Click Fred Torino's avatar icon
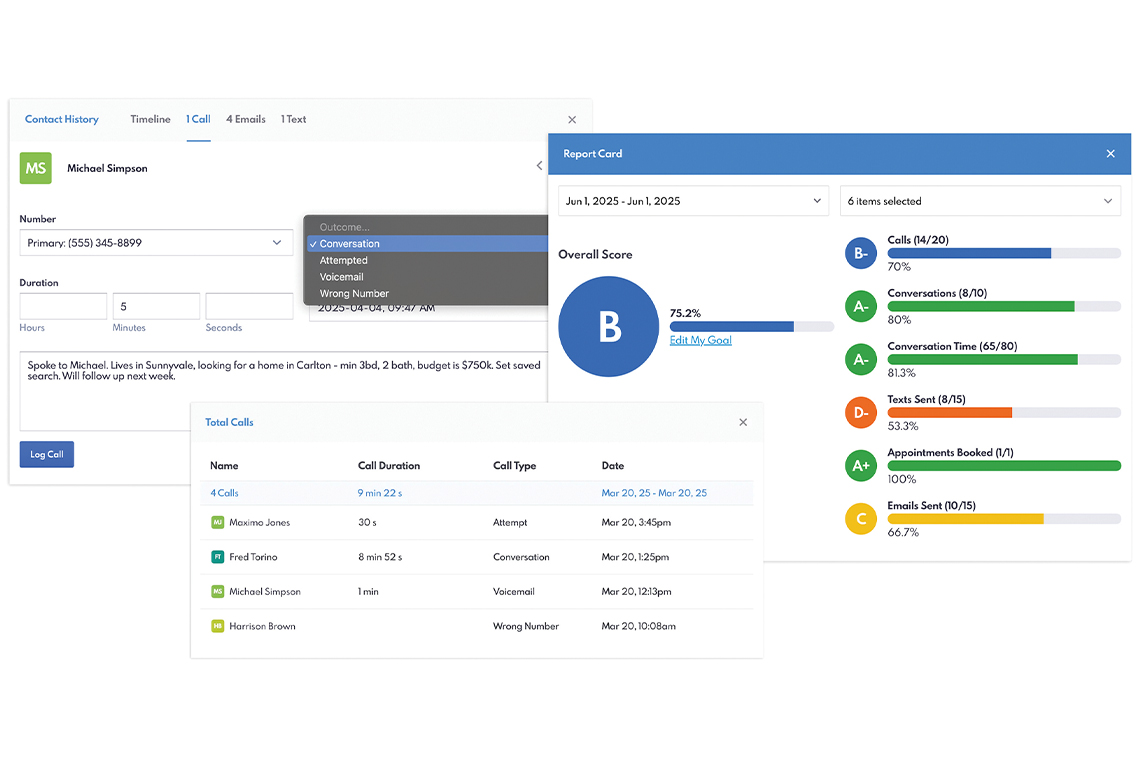Viewport: 1140px width, 758px height. pos(217,557)
